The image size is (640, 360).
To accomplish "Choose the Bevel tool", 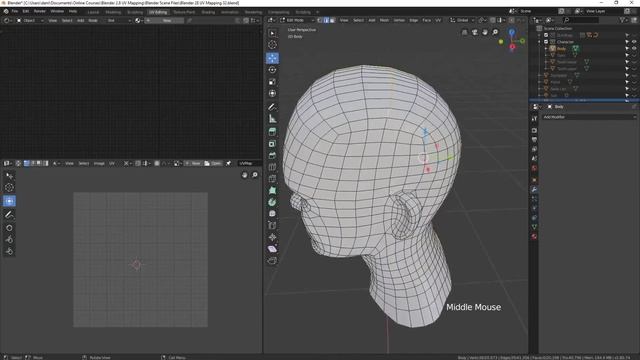I will pyautogui.click(x=272, y=156).
